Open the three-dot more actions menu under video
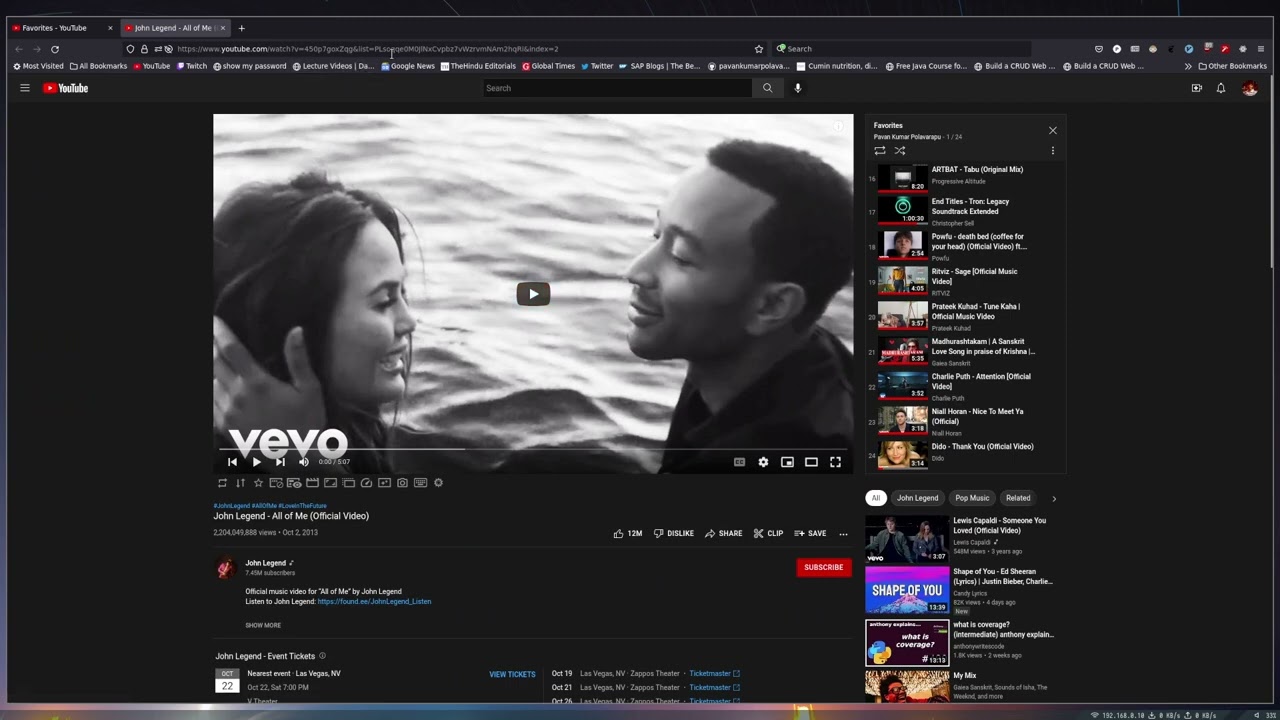 point(843,534)
